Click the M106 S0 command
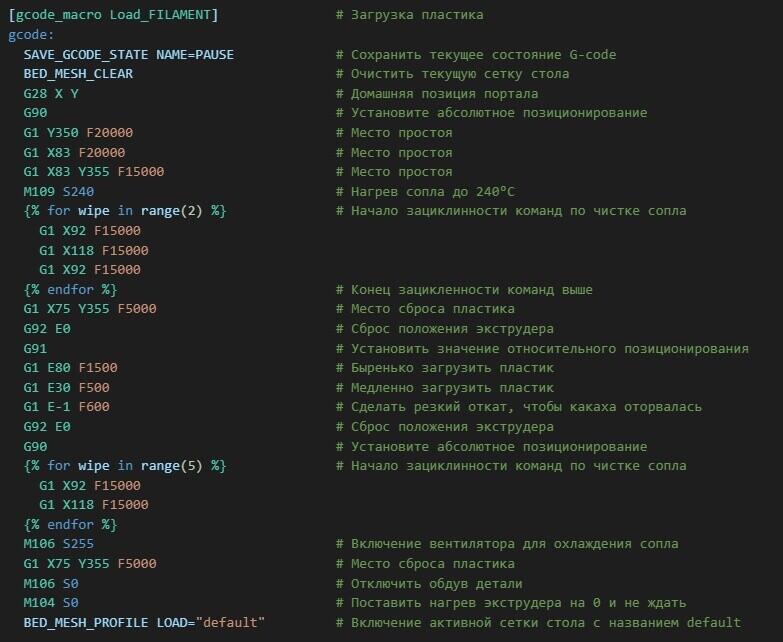The width and height of the screenshot is (783, 642). coord(51,583)
